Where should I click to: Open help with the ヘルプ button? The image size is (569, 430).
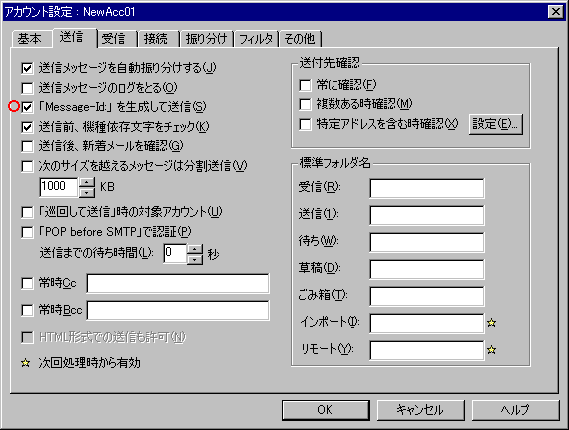pyautogui.click(x=516, y=410)
